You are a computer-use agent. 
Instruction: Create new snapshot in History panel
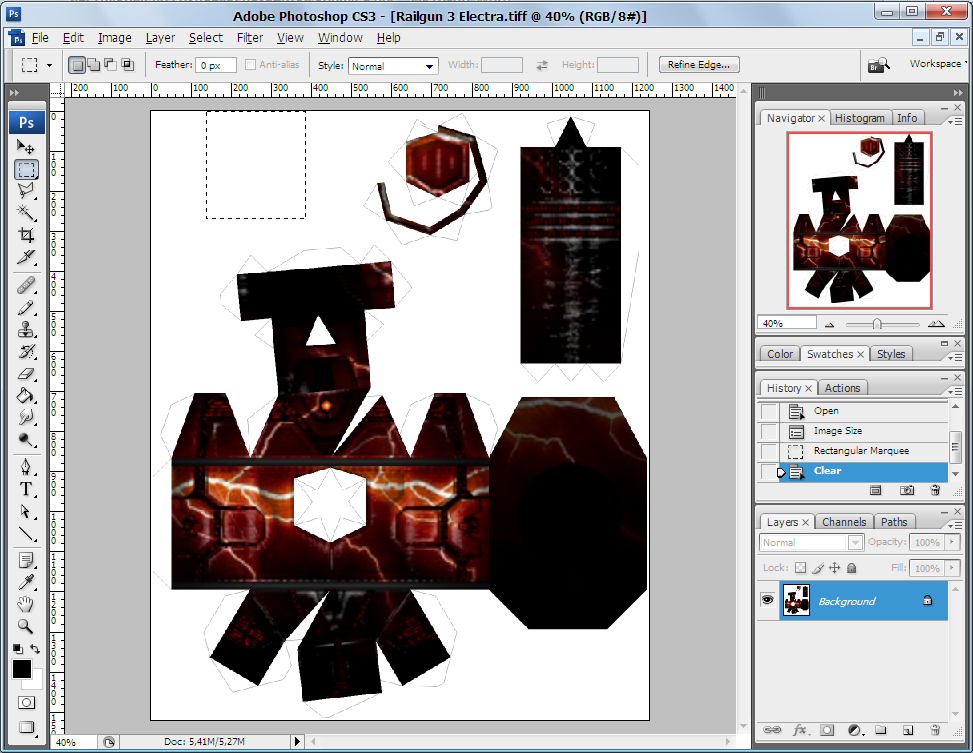coord(907,490)
